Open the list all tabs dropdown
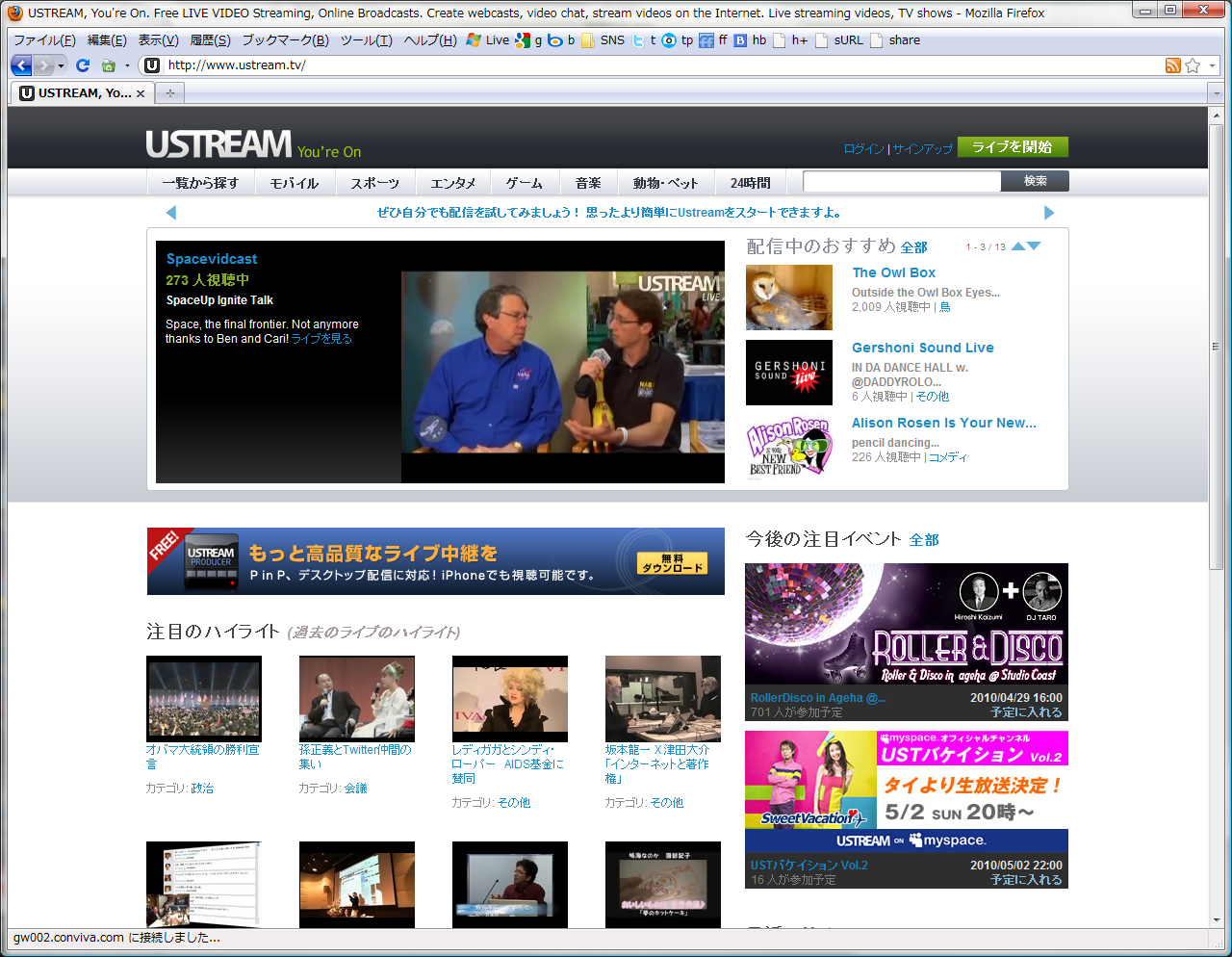1232x957 pixels. [1217, 93]
